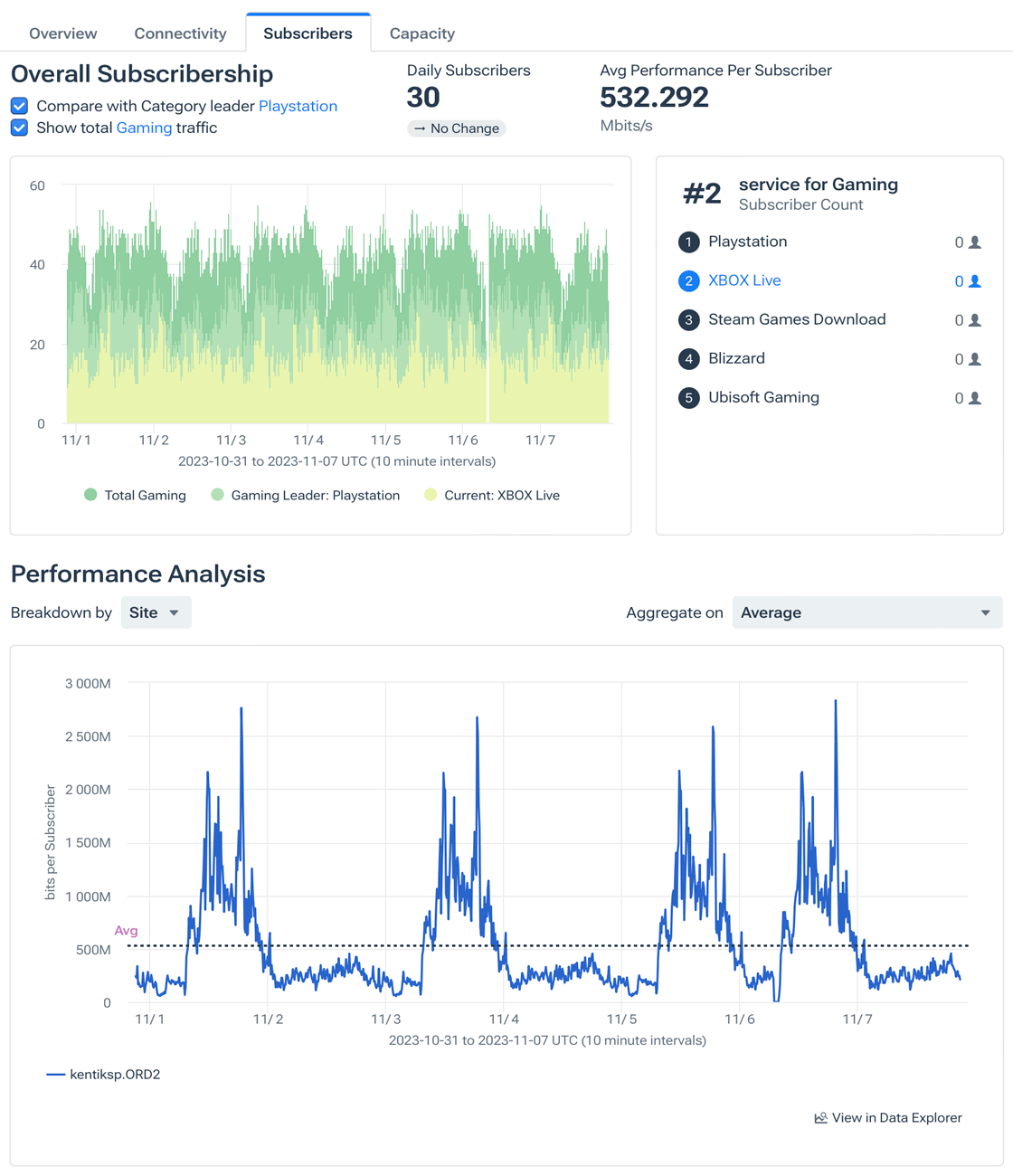
Task: Open the Capacity tab
Action: pos(421,33)
